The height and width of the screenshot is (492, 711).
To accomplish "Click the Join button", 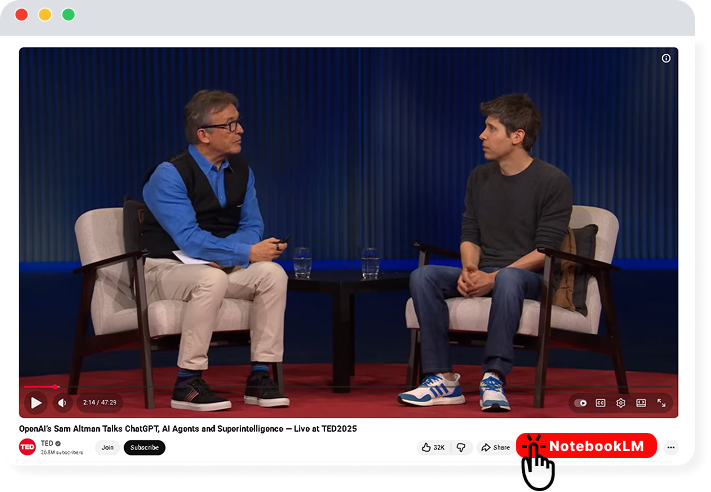I will point(107,448).
